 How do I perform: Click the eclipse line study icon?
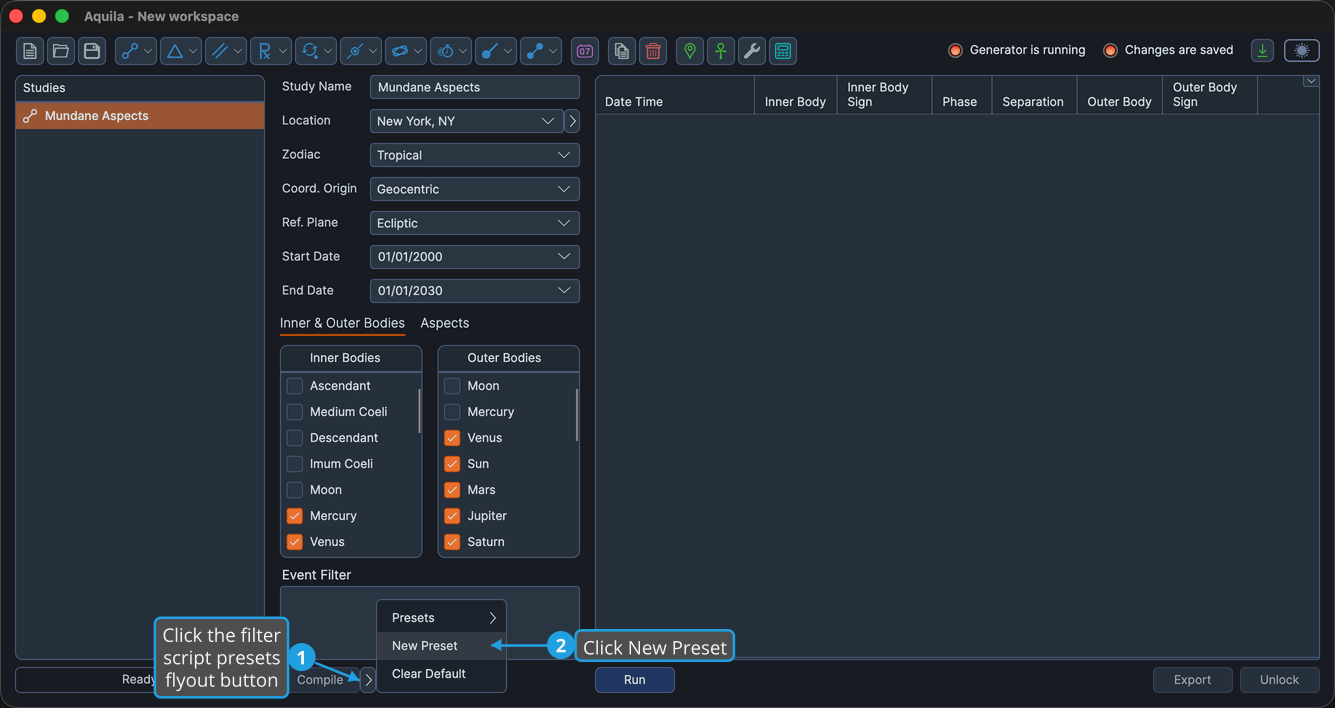point(355,51)
